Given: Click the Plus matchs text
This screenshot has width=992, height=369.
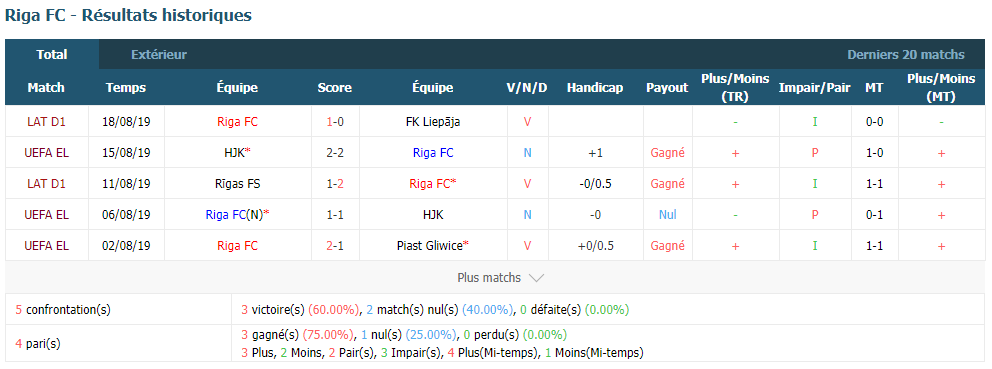Looking at the screenshot, I should 489,278.
